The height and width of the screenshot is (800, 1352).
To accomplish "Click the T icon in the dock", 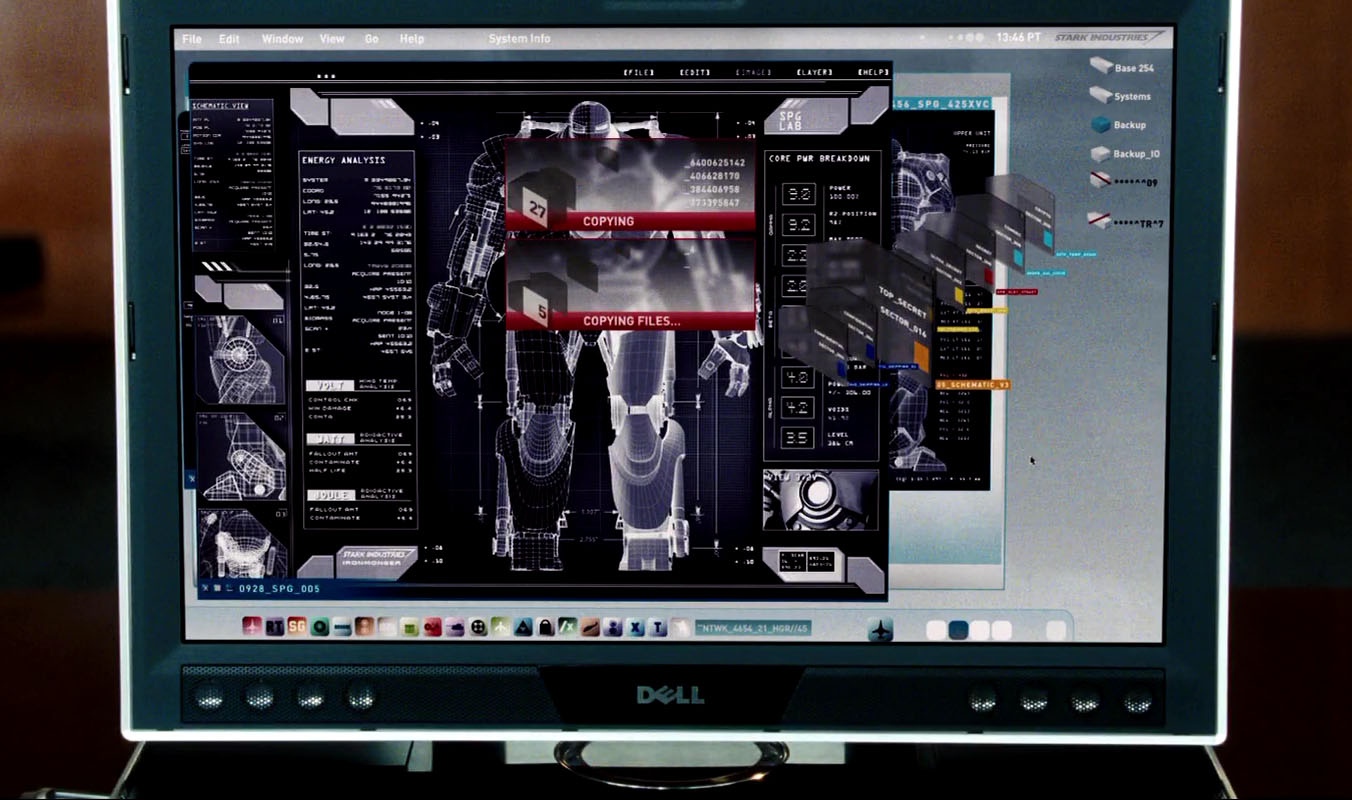I will pyautogui.click(x=658, y=627).
